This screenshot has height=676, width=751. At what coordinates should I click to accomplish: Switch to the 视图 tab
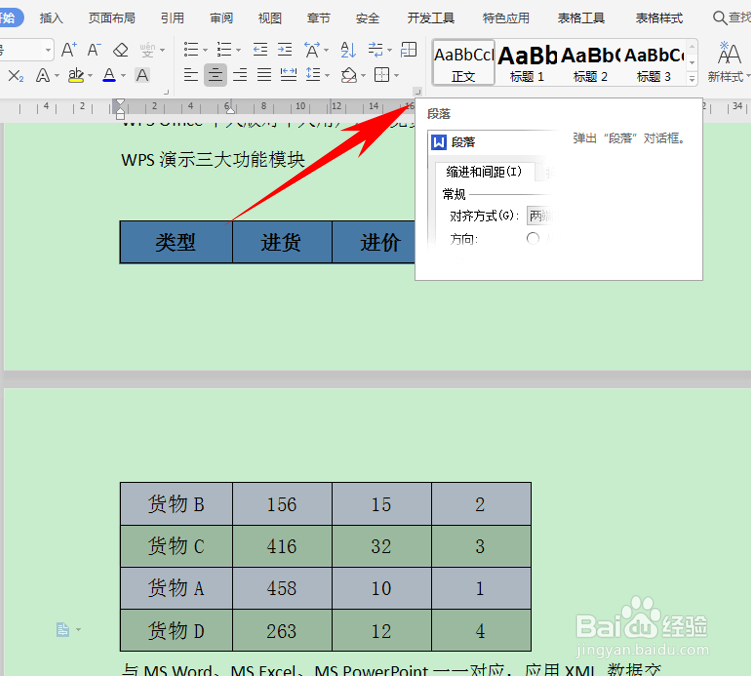click(270, 18)
